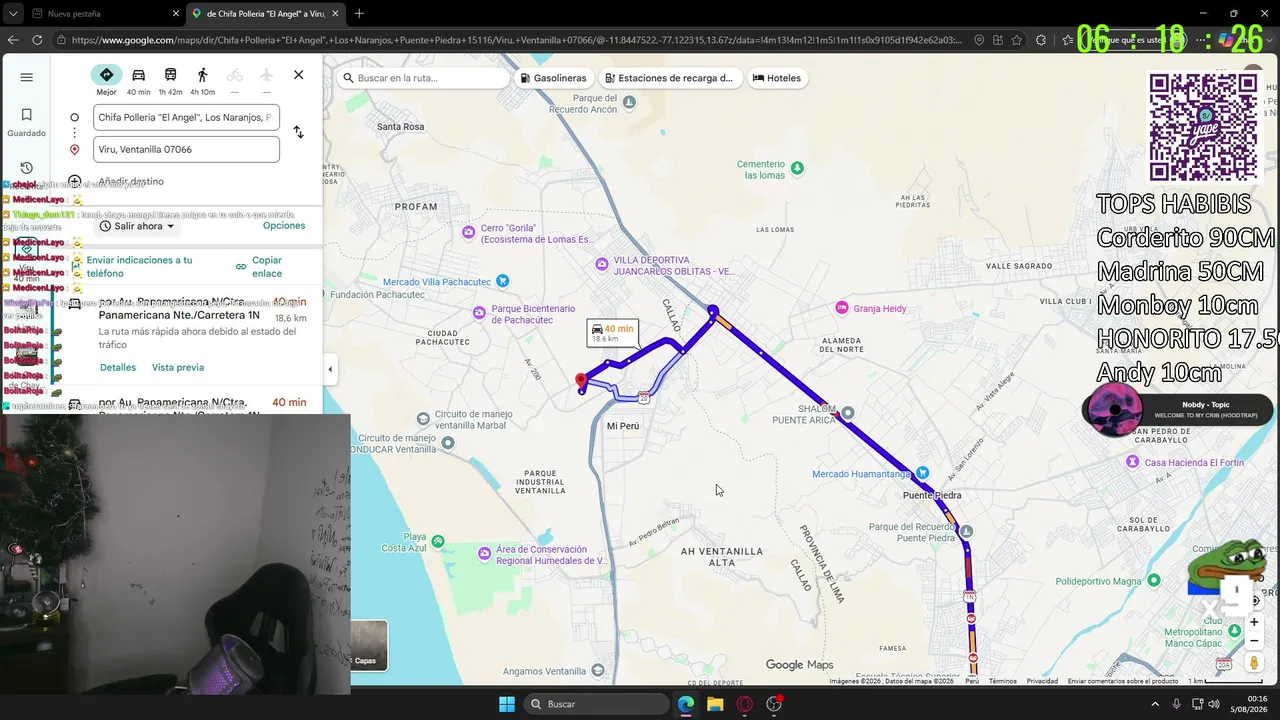Add this page to favorites with the star
Image resolution: width=1280 pixels, height=720 pixels.
point(1017,40)
